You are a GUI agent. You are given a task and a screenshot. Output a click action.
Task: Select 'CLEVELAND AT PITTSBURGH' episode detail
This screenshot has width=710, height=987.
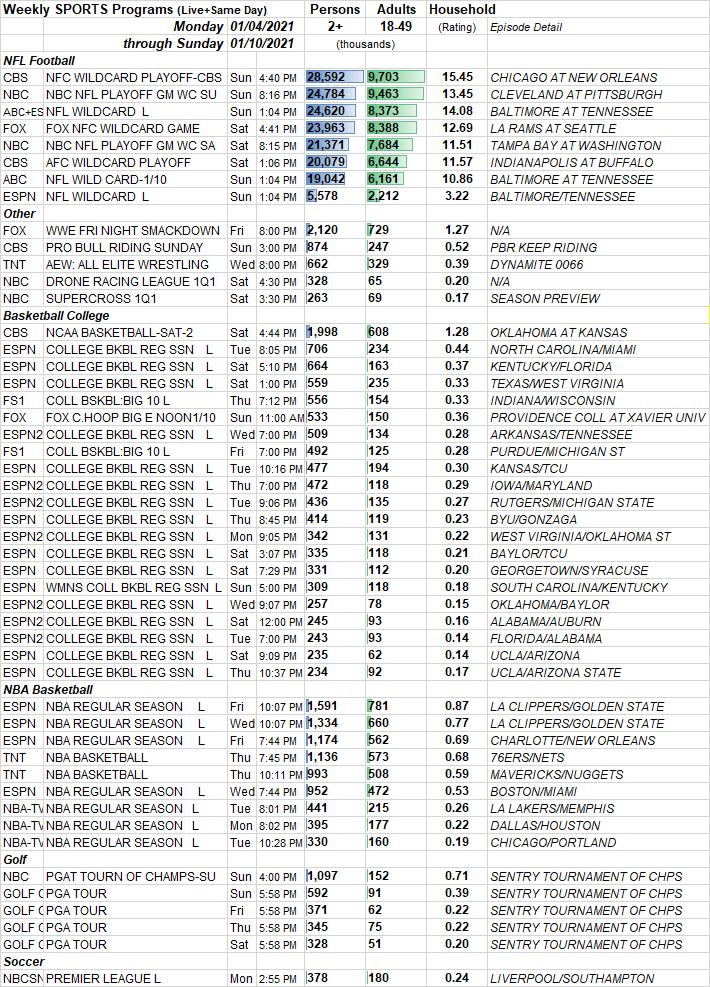576,94
